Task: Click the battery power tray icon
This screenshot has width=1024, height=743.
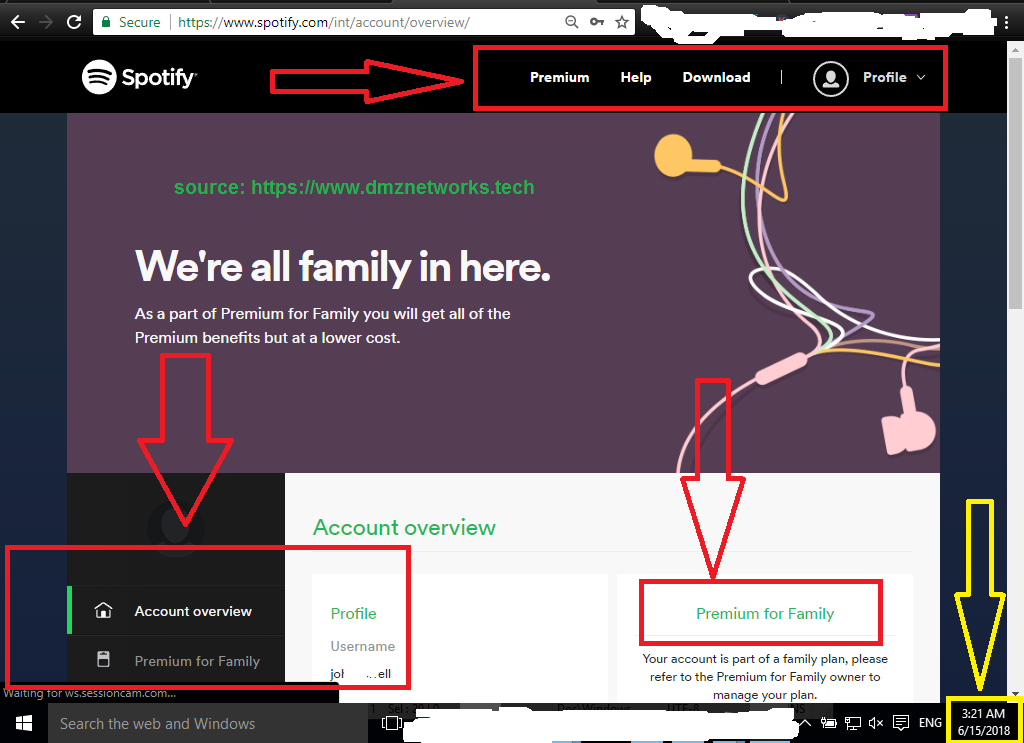Action: click(829, 723)
